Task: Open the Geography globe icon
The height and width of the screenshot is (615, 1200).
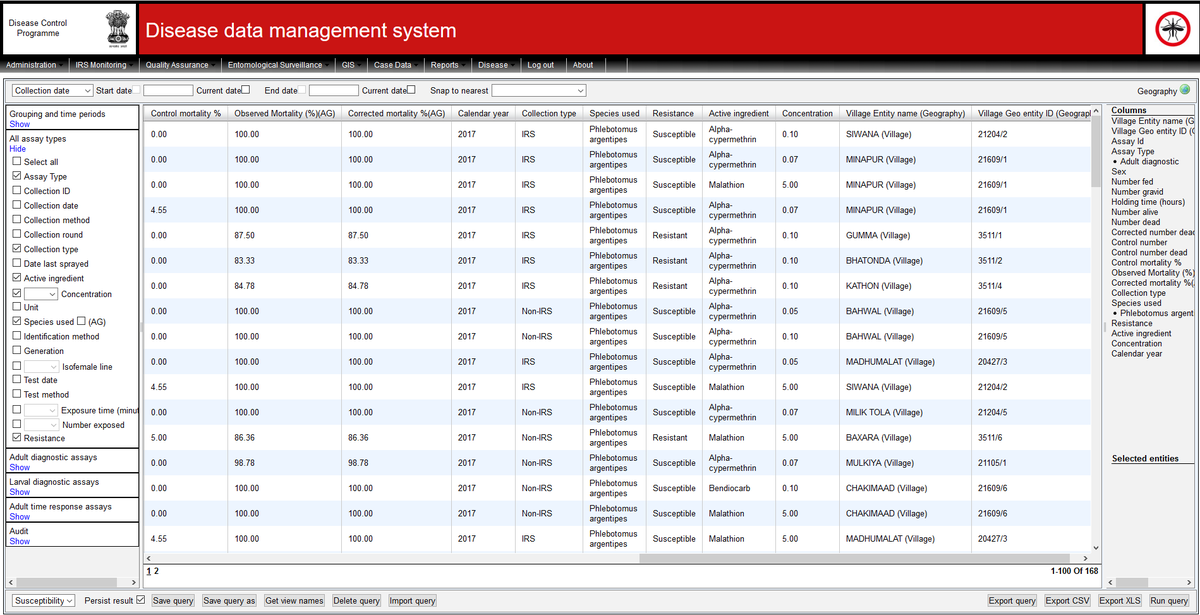Action: (1185, 90)
